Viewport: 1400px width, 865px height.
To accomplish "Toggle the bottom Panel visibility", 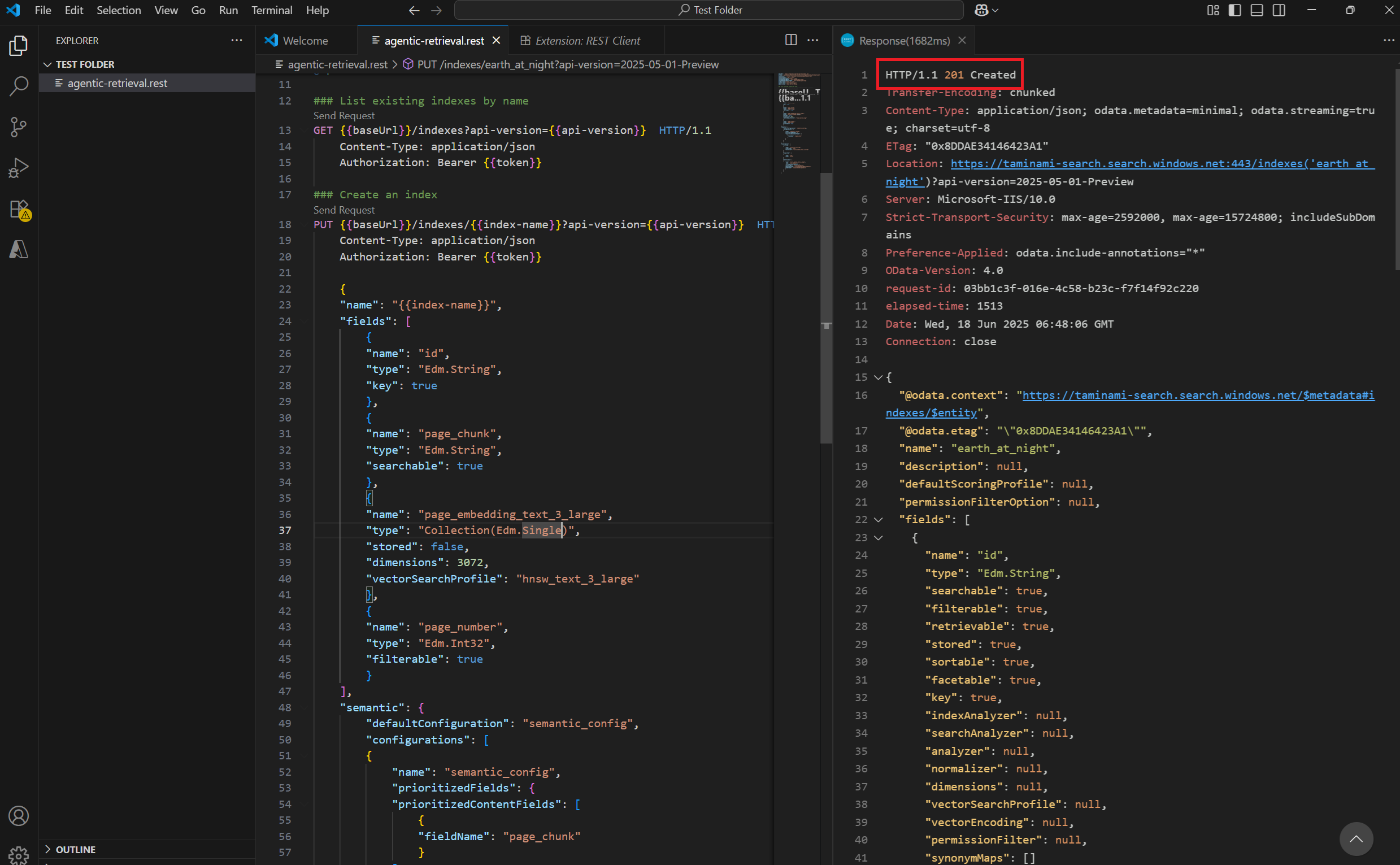I will [x=1256, y=10].
